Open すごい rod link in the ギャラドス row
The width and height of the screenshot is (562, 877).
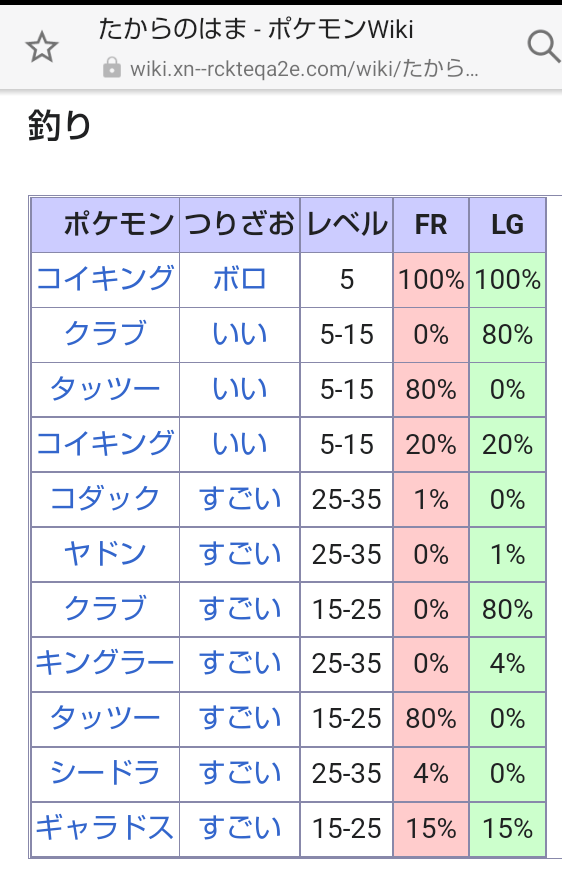239,827
